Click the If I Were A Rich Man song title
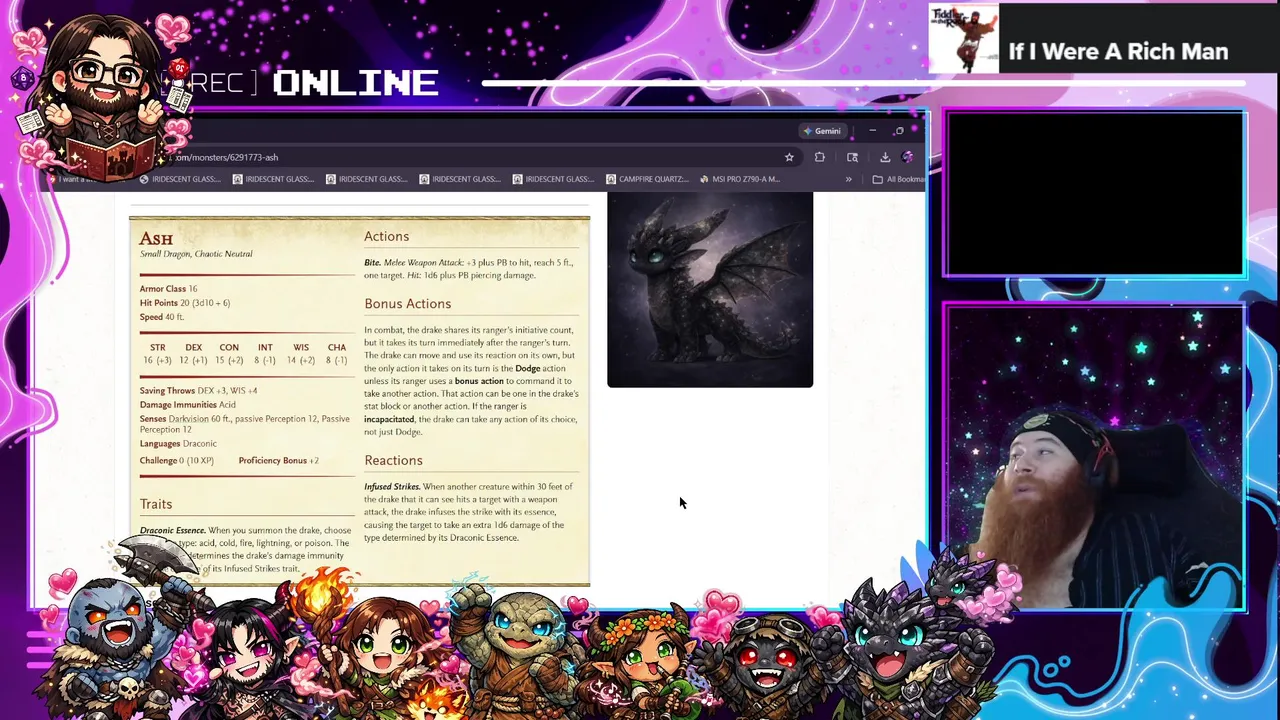 point(1118,52)
